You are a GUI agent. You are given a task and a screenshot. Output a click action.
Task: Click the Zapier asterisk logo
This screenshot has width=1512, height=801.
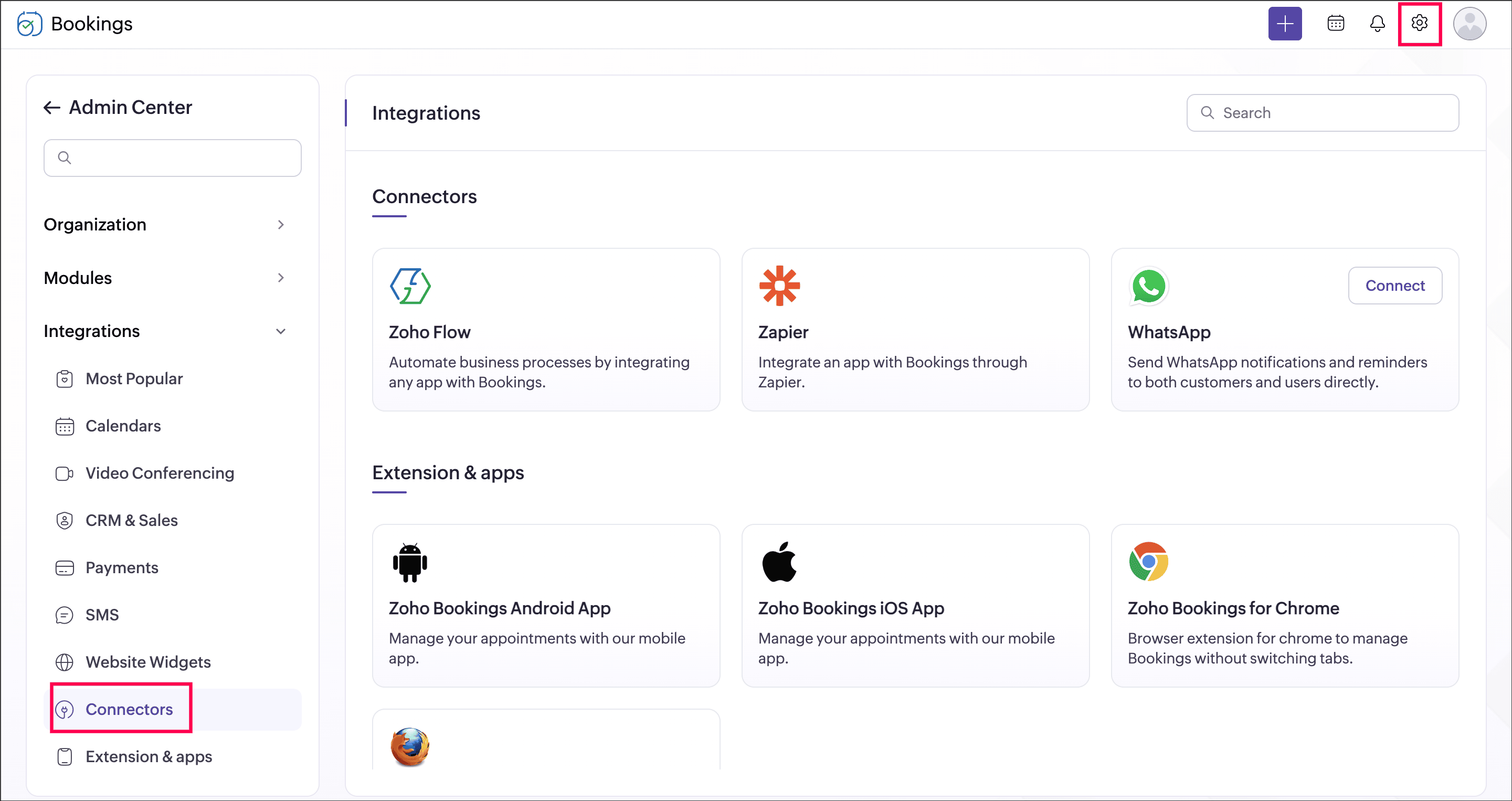(779, 286)
